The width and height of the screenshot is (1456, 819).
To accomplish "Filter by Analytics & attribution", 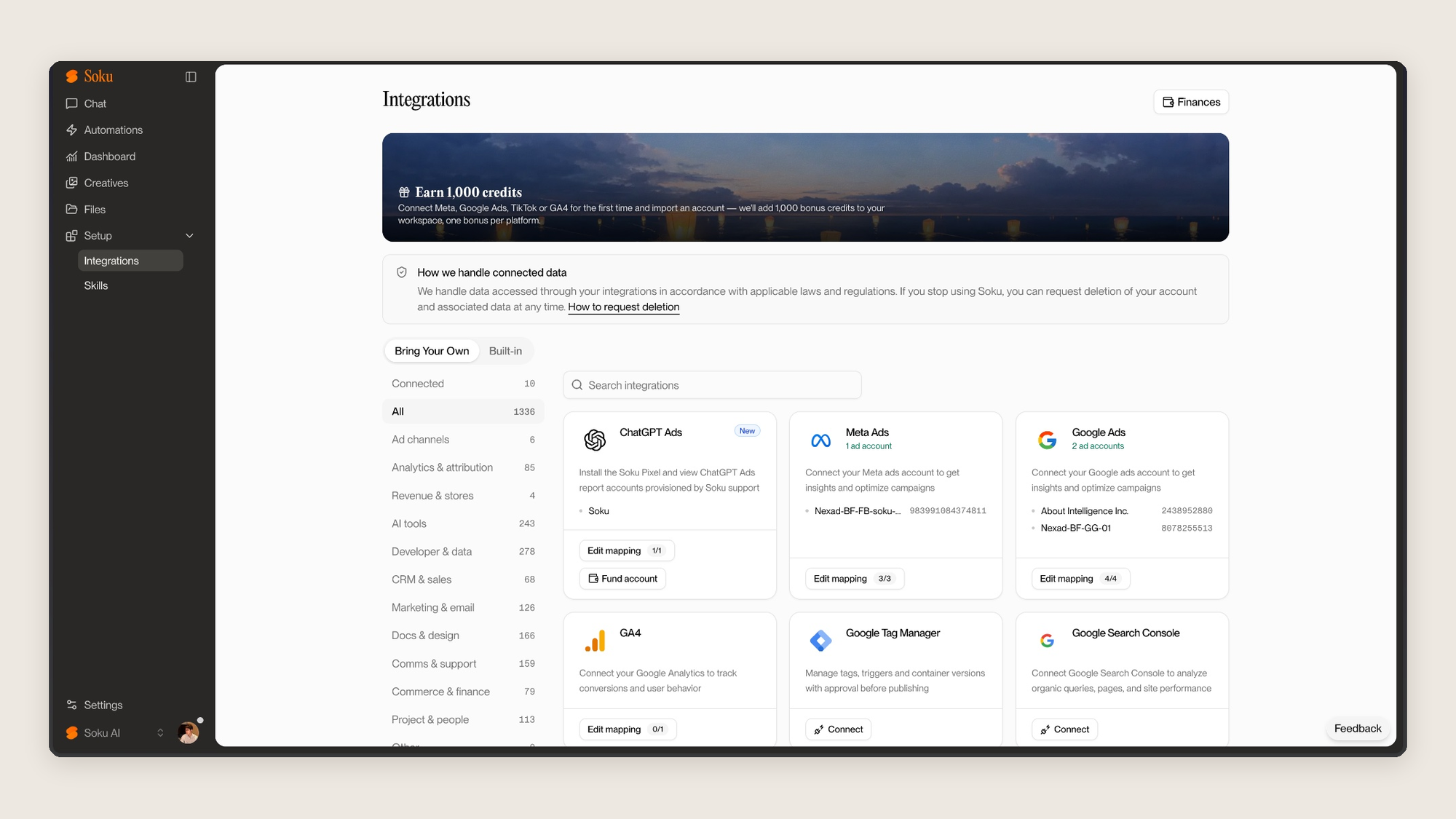I will click(463, 467).
